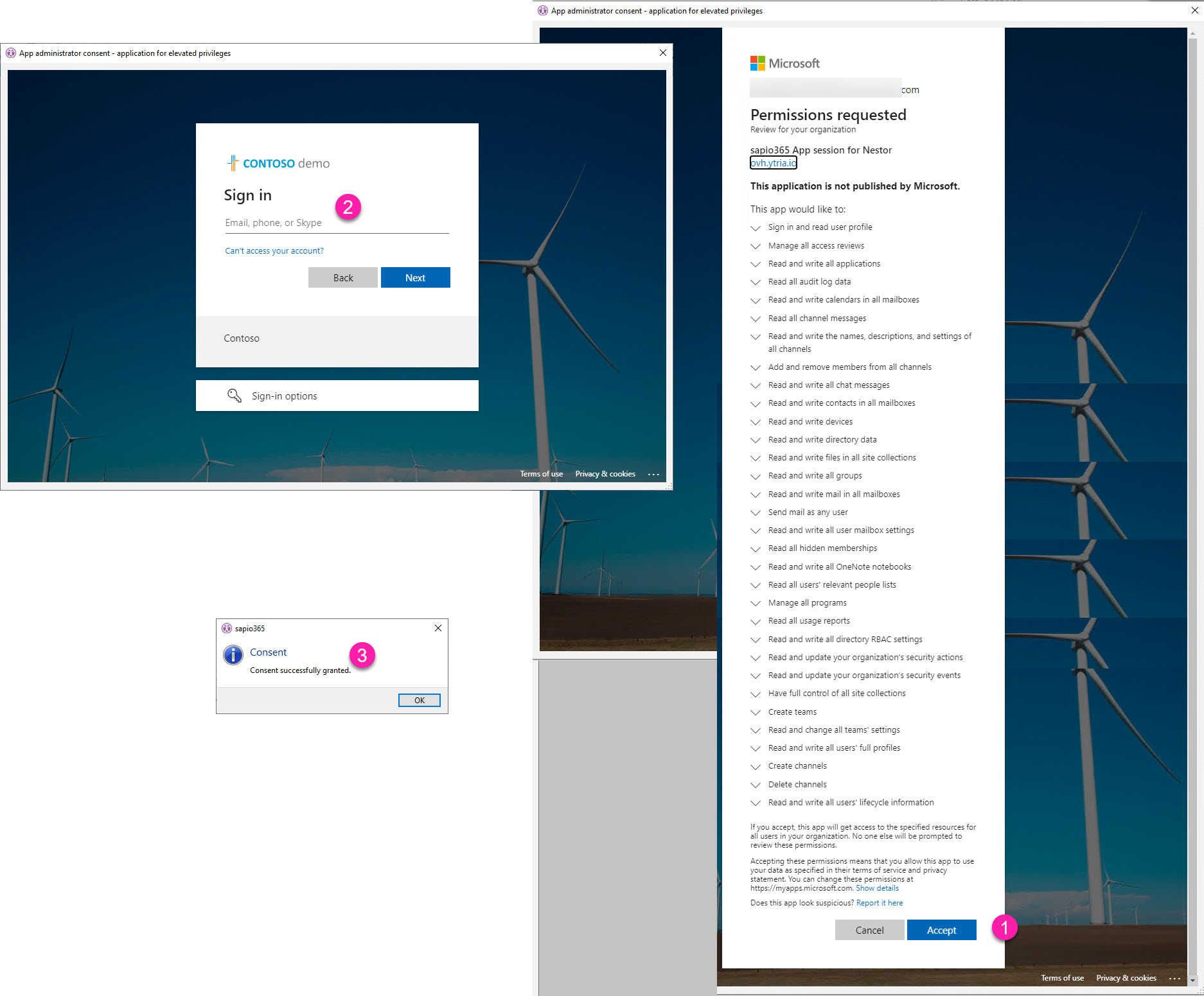This screenshot has height=996, width=1204.
Task: Click Back in Contoso sign-in
Action: coord(343,277)
